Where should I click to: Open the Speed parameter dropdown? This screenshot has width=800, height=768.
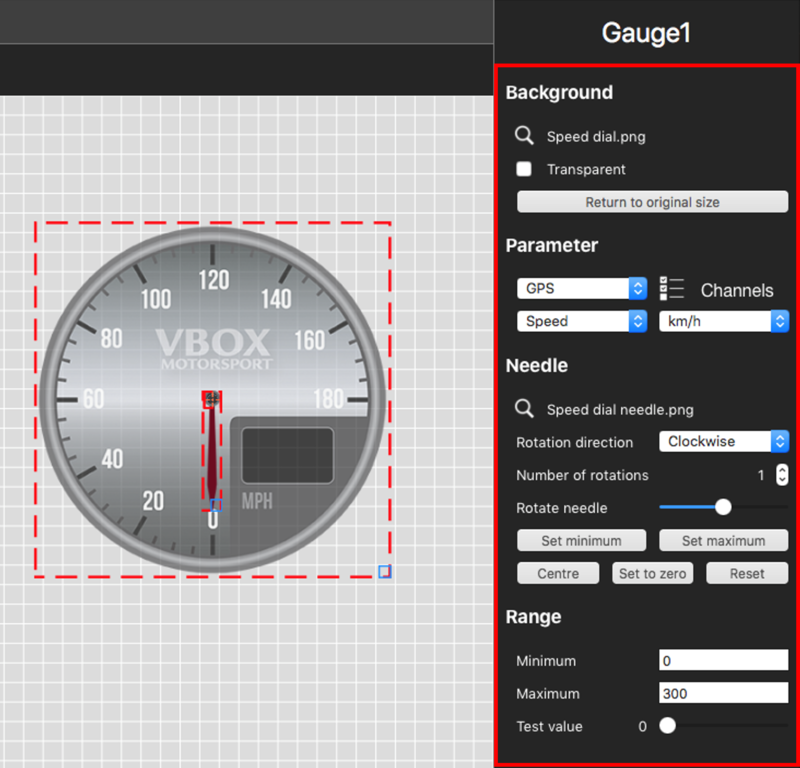582,321
